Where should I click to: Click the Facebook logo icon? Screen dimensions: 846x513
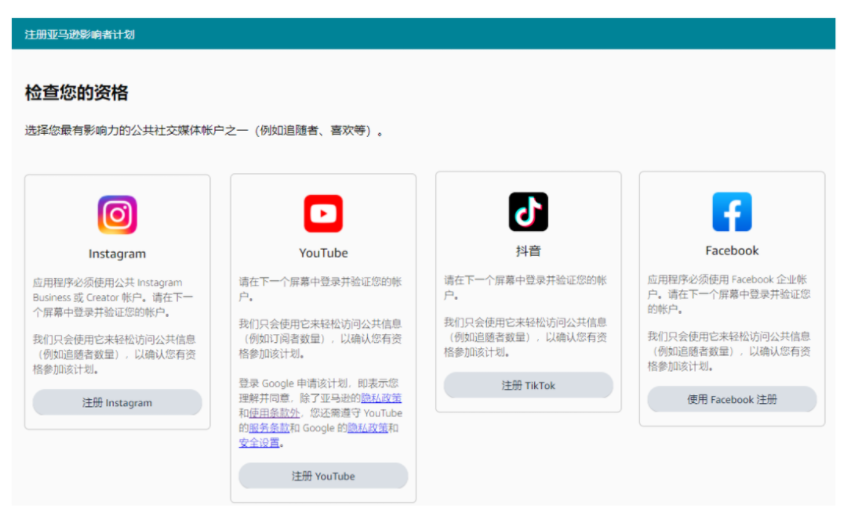[x=732, y=211]
